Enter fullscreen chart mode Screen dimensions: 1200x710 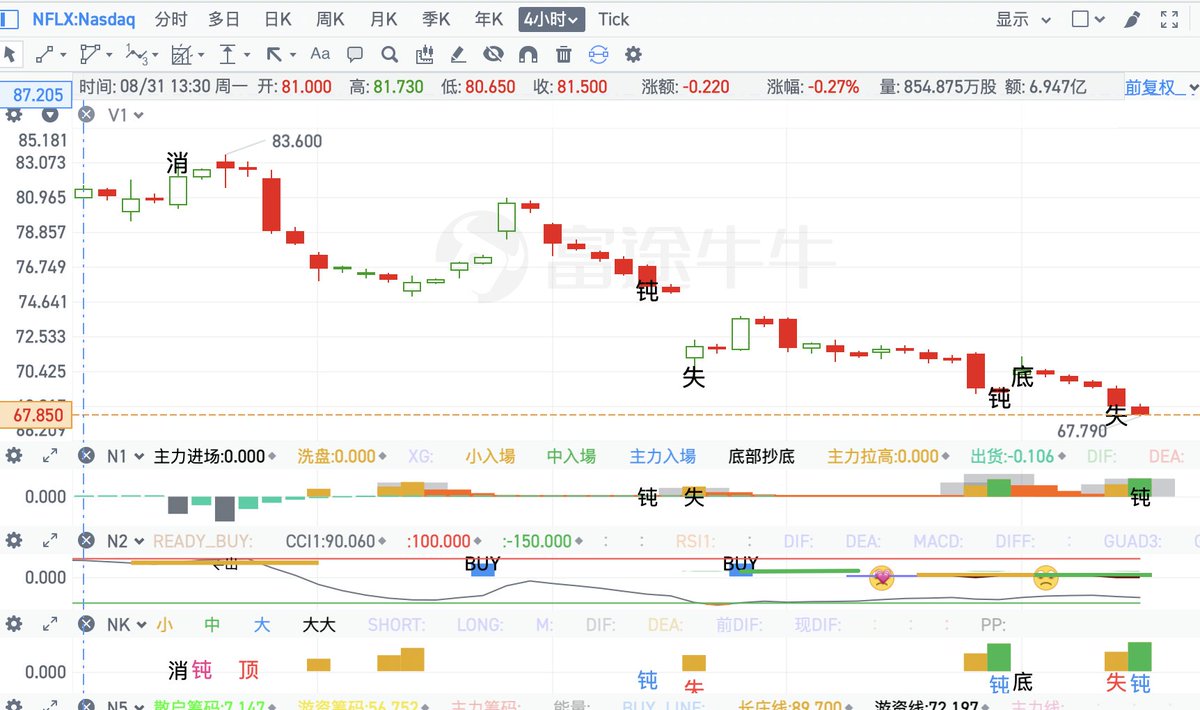1168,19
